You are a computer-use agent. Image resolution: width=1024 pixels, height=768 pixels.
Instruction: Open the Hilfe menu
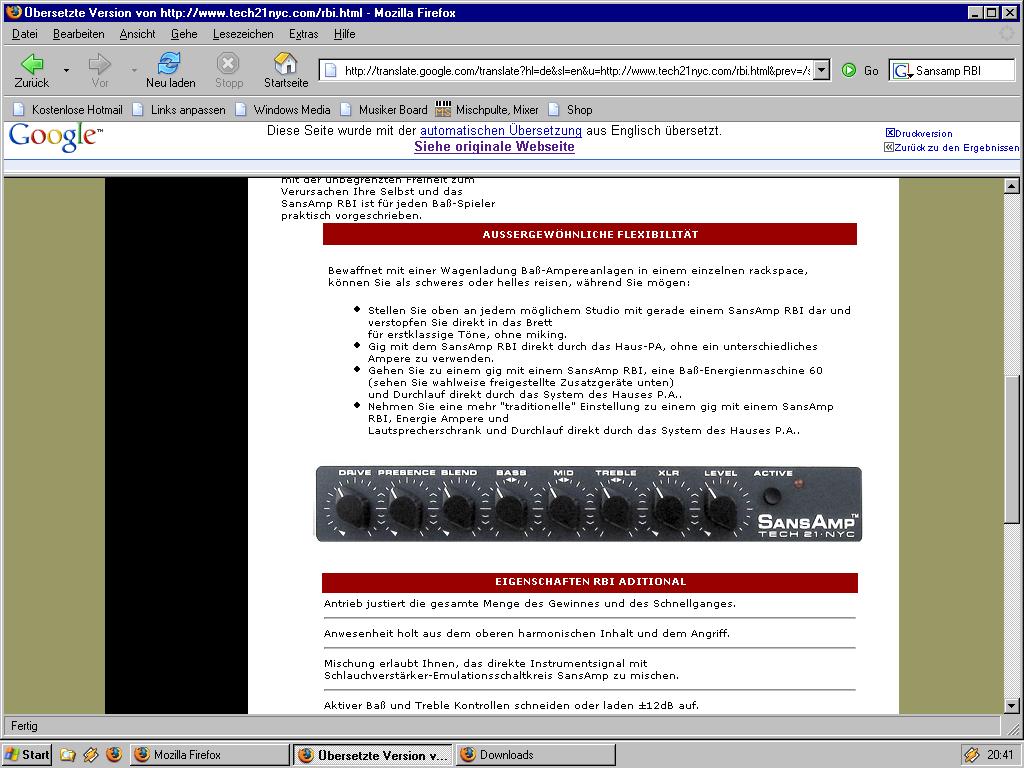344,34
